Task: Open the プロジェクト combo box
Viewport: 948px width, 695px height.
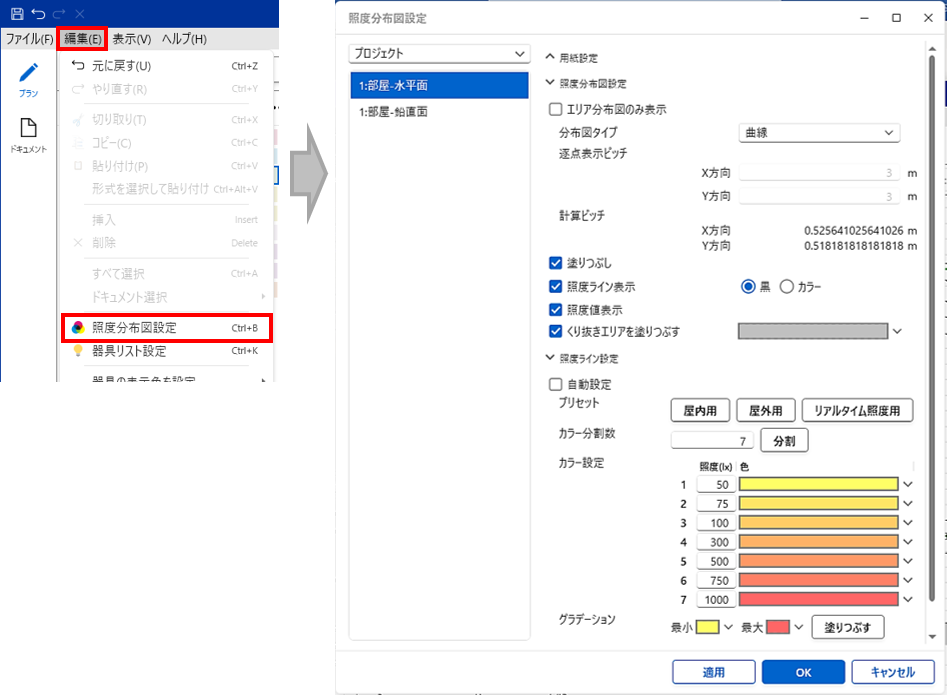Action: click(438, 53)
